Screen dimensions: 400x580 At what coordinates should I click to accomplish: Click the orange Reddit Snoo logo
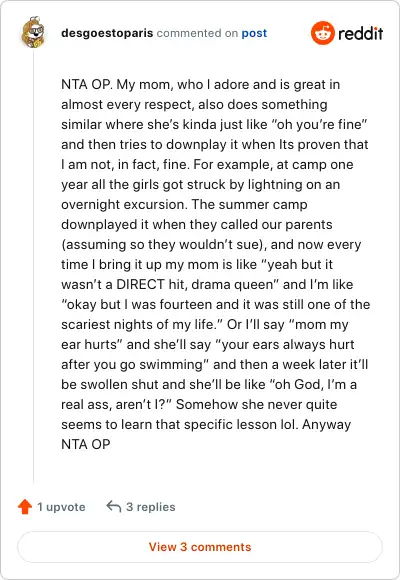323,33
